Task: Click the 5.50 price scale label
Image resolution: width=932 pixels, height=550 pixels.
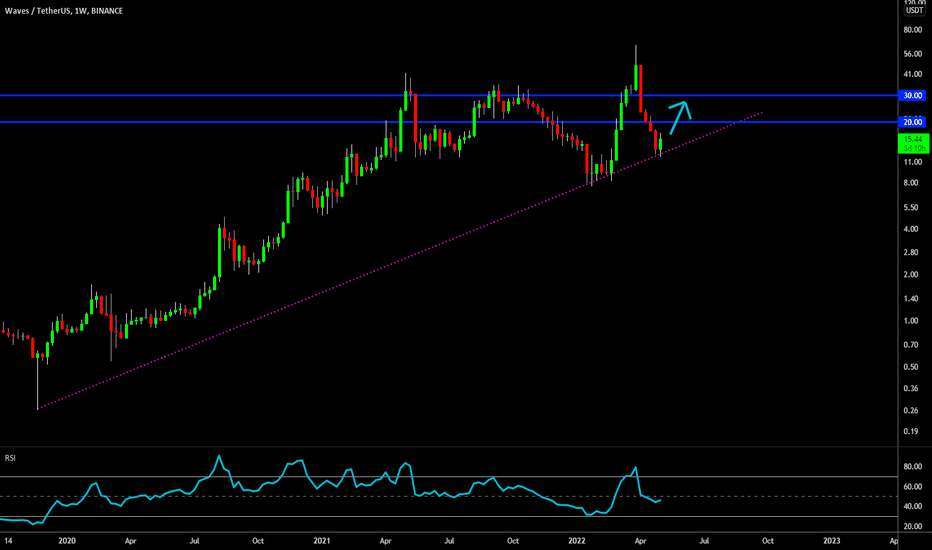Action: 911,208
